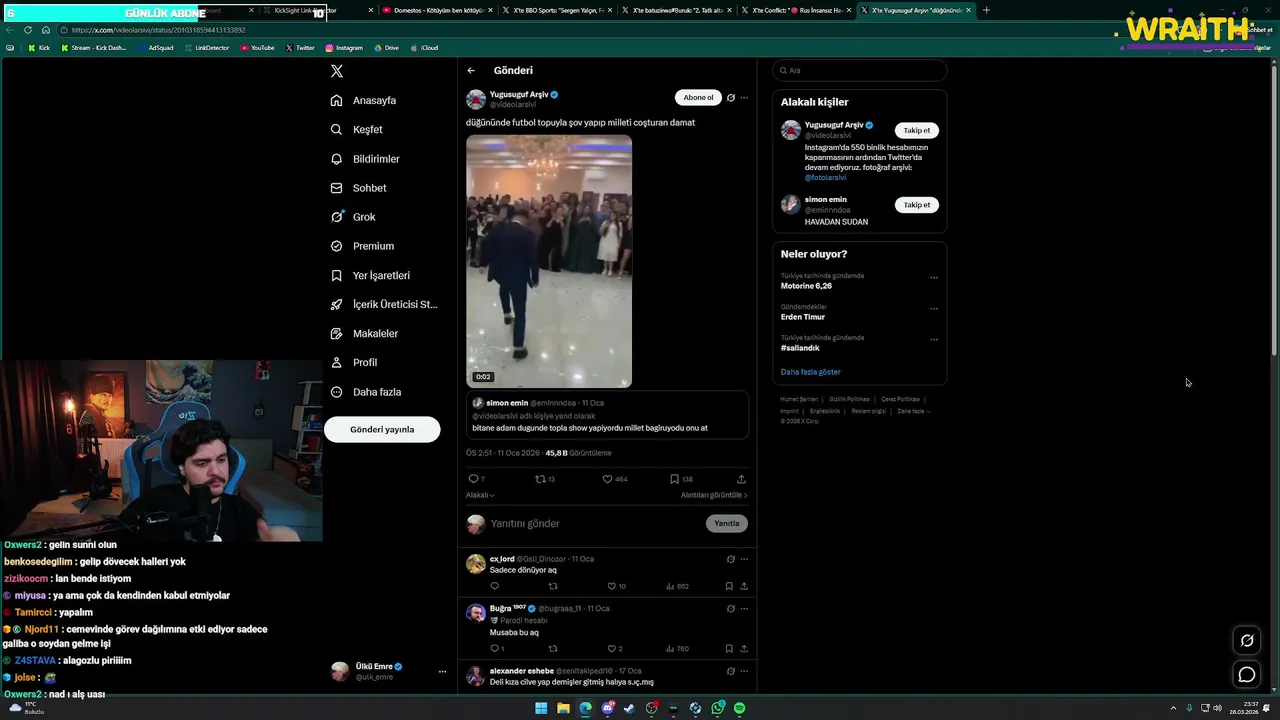Open three-dot menu on alexander eshebe's reply
Viewport: 1280px width, 720px height.
click(x=744, y=671)
